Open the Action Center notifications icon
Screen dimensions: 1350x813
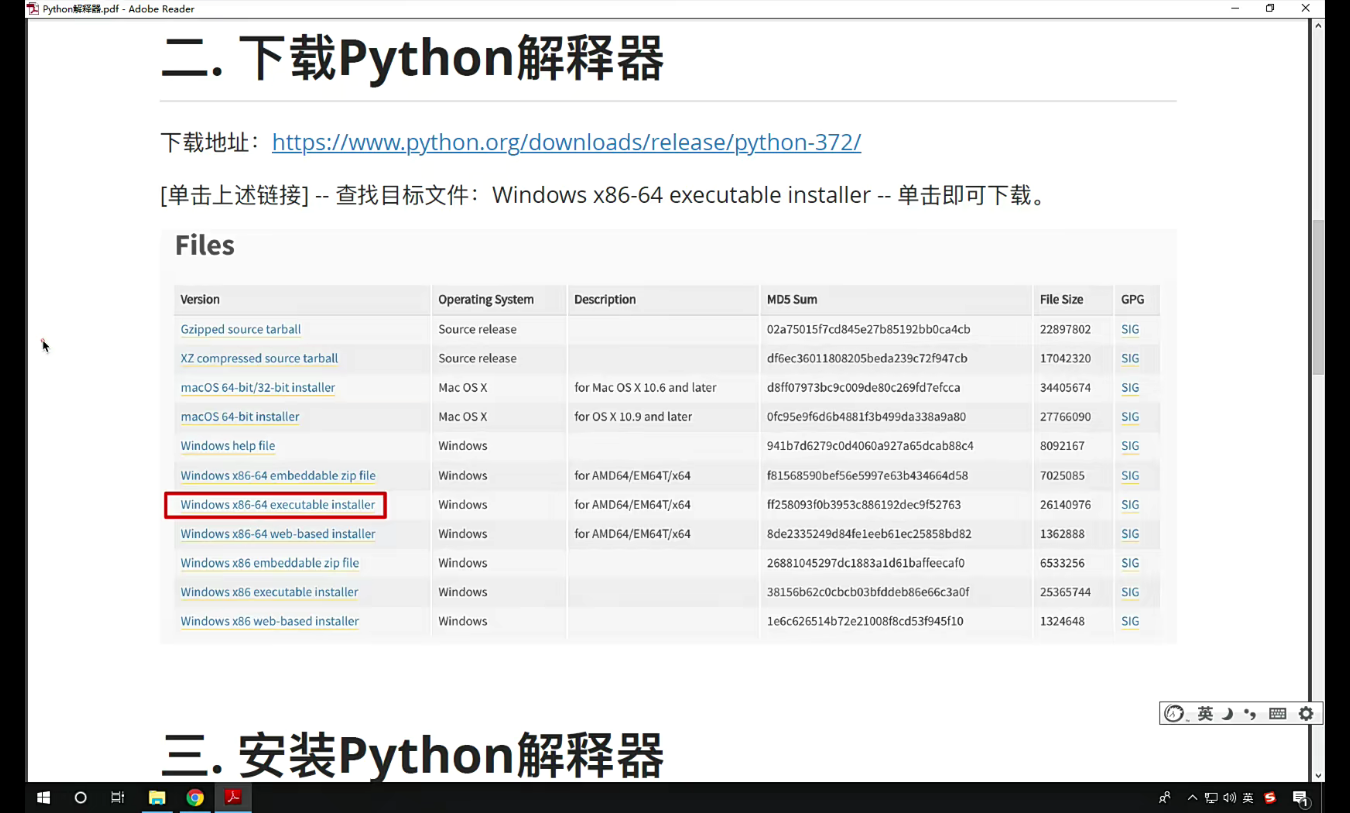tap(1301, 798)
